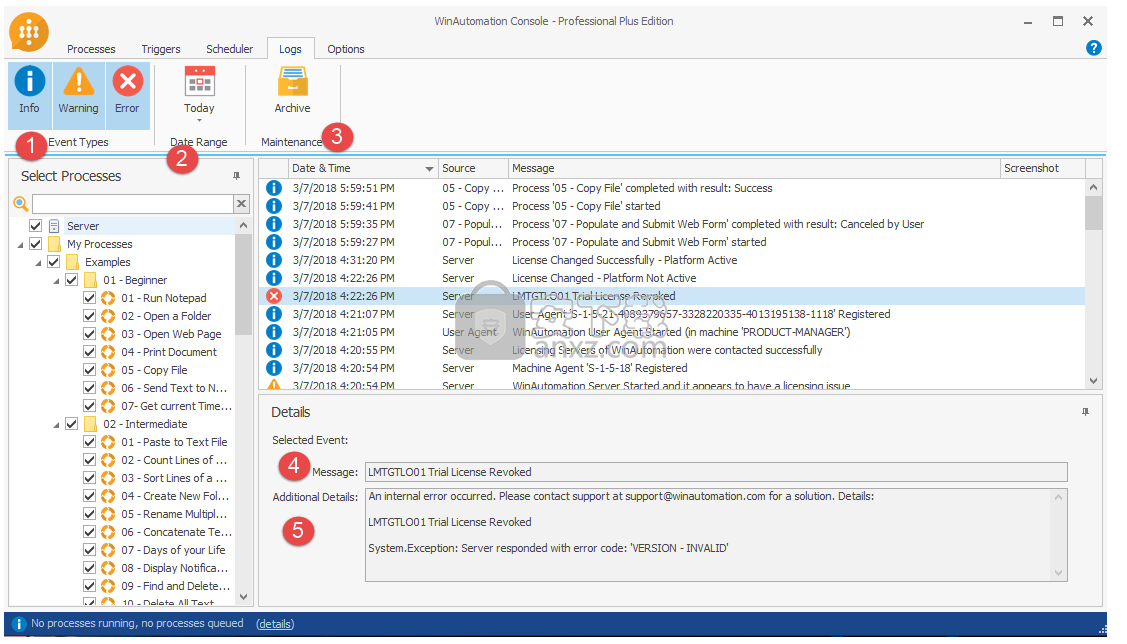Click the 01 - Run Notepad process icon
The width and height of the screenshot is (1127, 644).
point(108,298)
